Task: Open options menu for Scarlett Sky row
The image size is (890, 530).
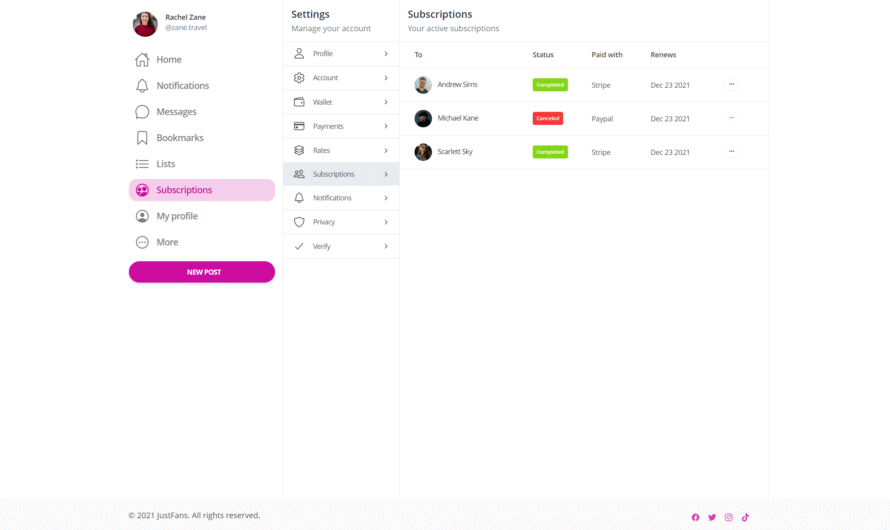Action: point(731,152)
